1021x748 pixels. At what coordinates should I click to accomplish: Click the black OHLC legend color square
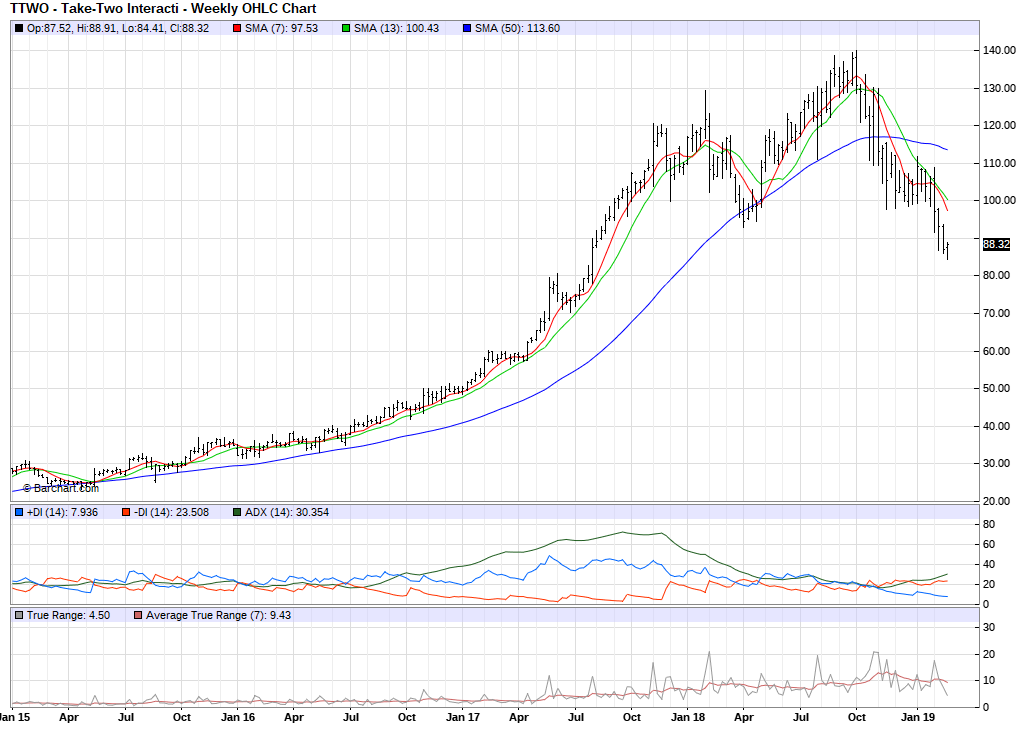(x=19, y=29)
